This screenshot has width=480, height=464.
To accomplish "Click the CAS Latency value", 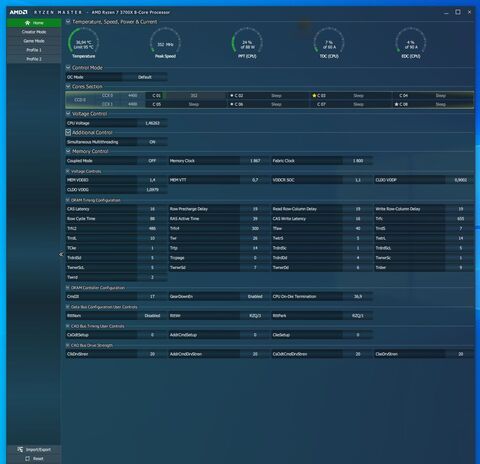I will coord(152,209).
